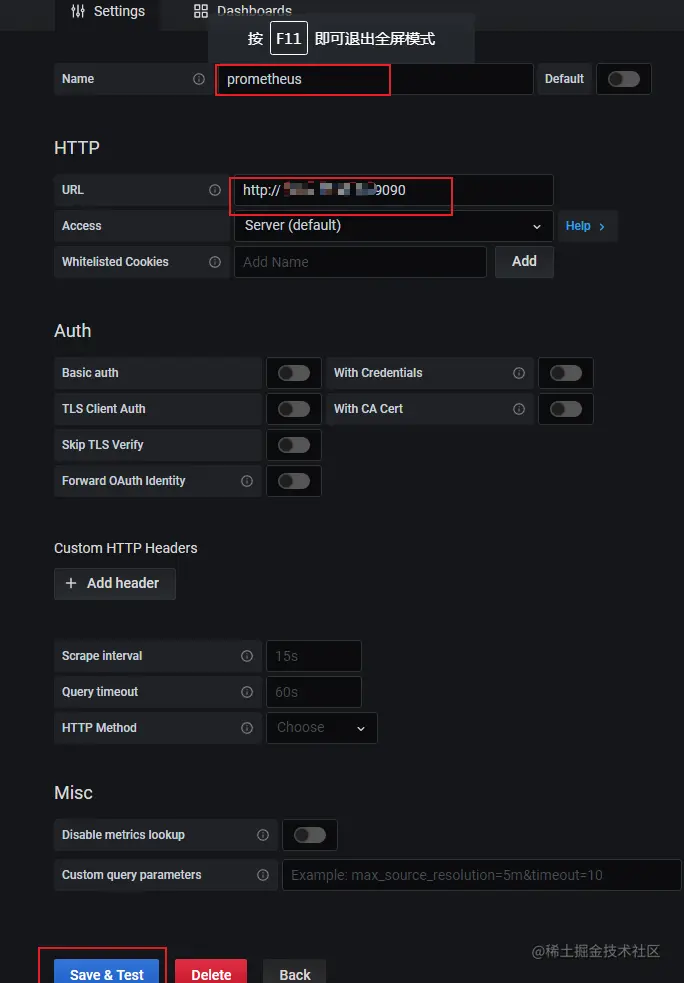Click the Whitelisted Cookies info icon
This screenshot has width=684, height=983.
[214, 262]
